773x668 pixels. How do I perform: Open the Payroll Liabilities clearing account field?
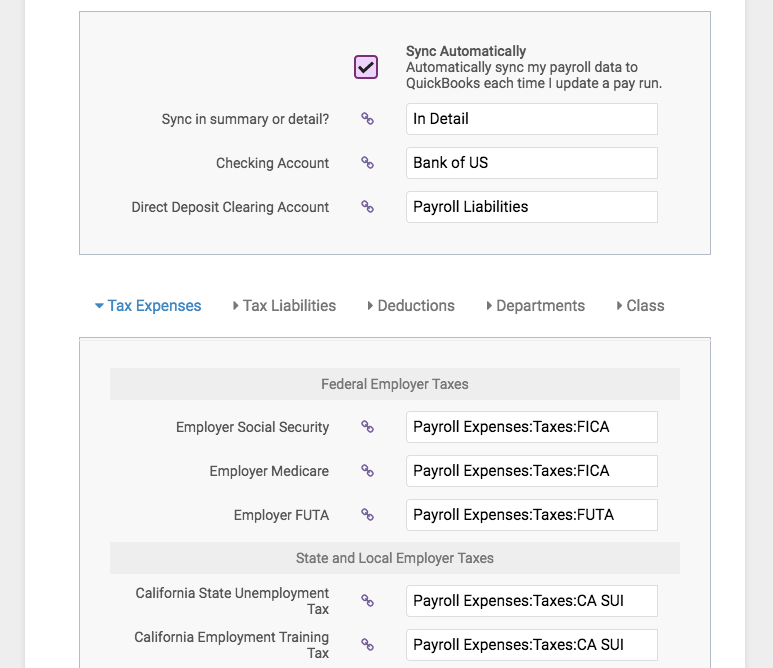532,207
